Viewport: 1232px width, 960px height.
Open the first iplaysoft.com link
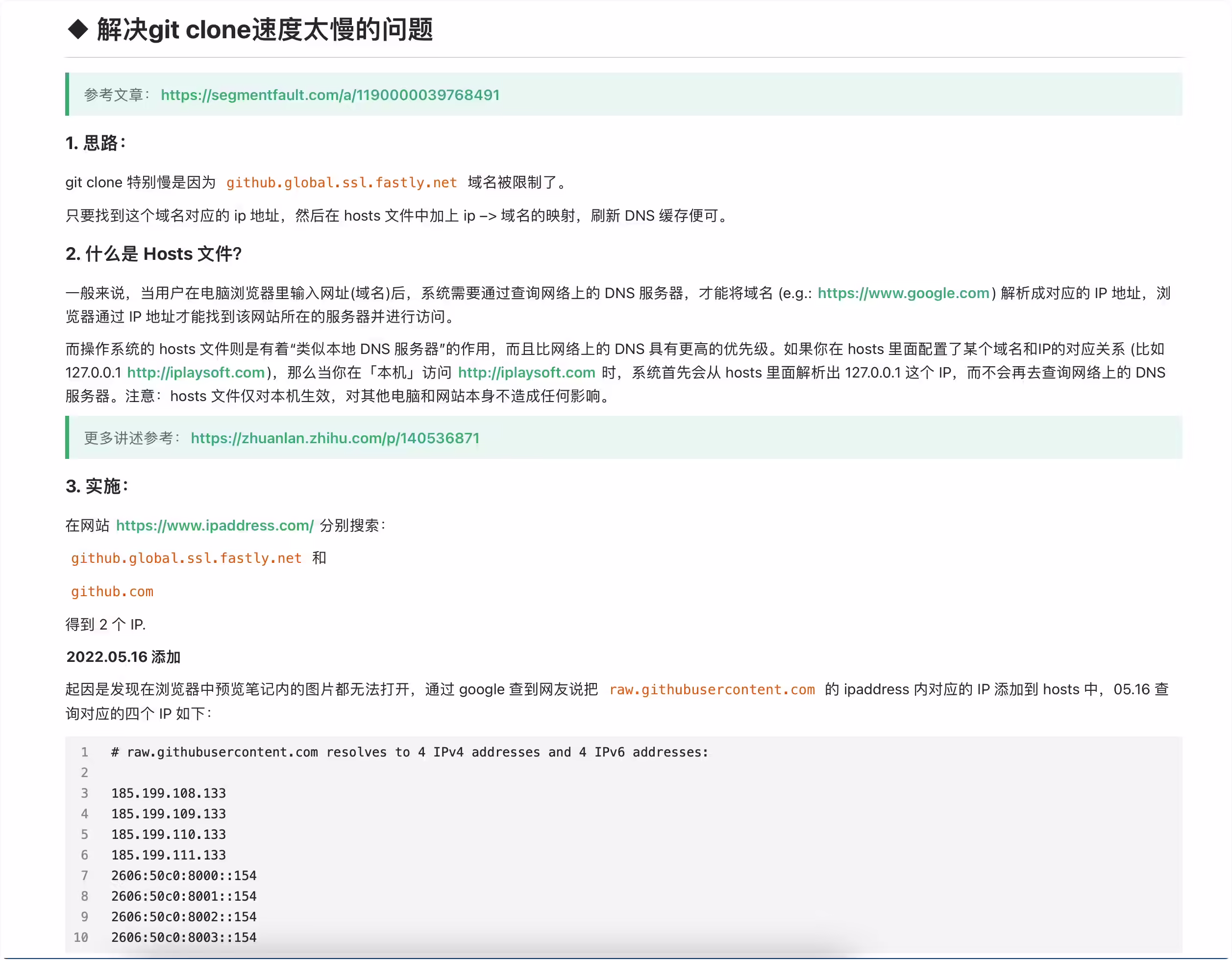(x=196, y=373)
